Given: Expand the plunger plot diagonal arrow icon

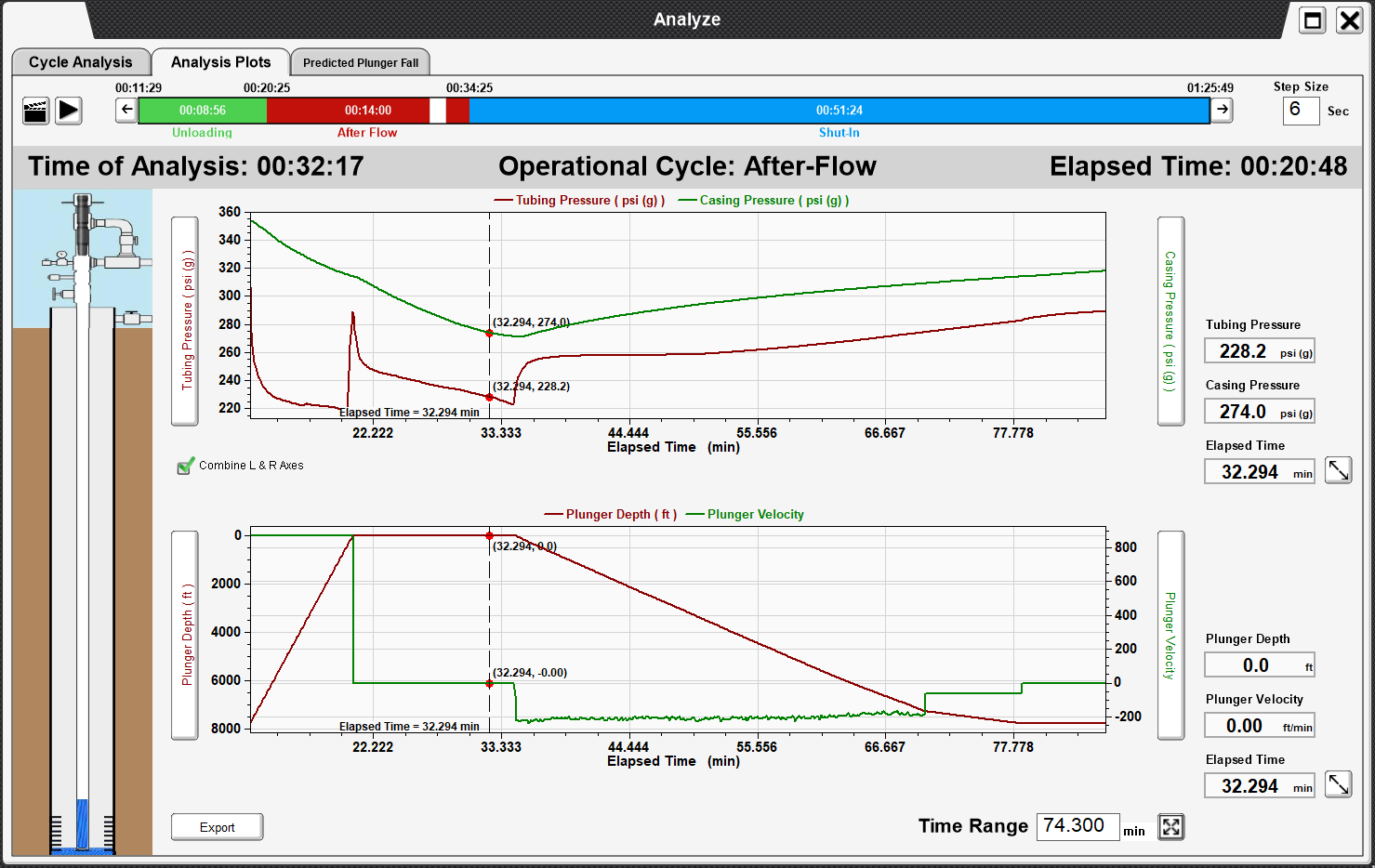Looking at the screenshot, I should click(x=1338, y=784).
